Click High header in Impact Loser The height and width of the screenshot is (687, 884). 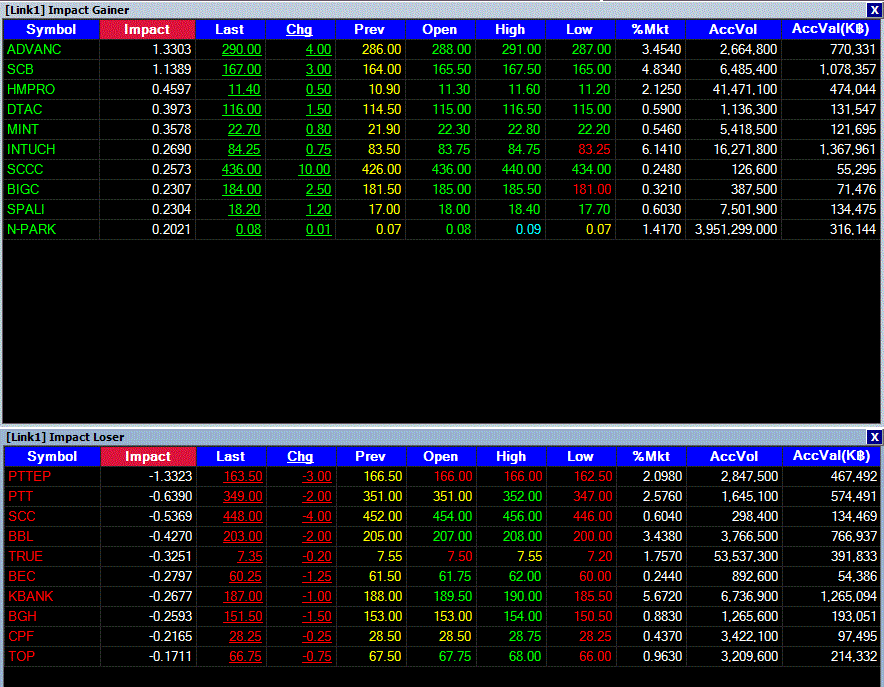pyautogui.click(x=511, y=456)
